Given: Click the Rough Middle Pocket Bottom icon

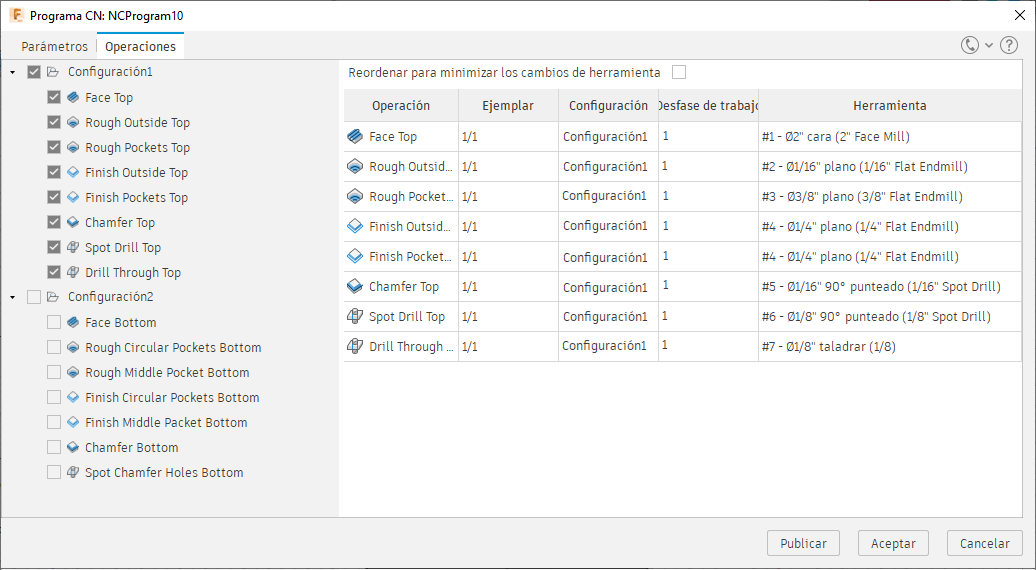Looking at the screenshot, I should 73,372.
